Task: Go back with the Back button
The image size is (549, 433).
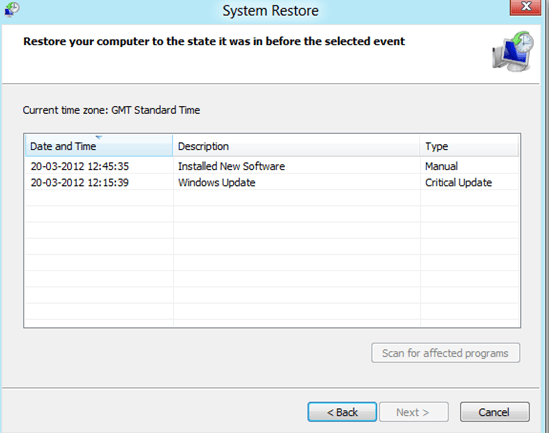Action: (342, 412)
